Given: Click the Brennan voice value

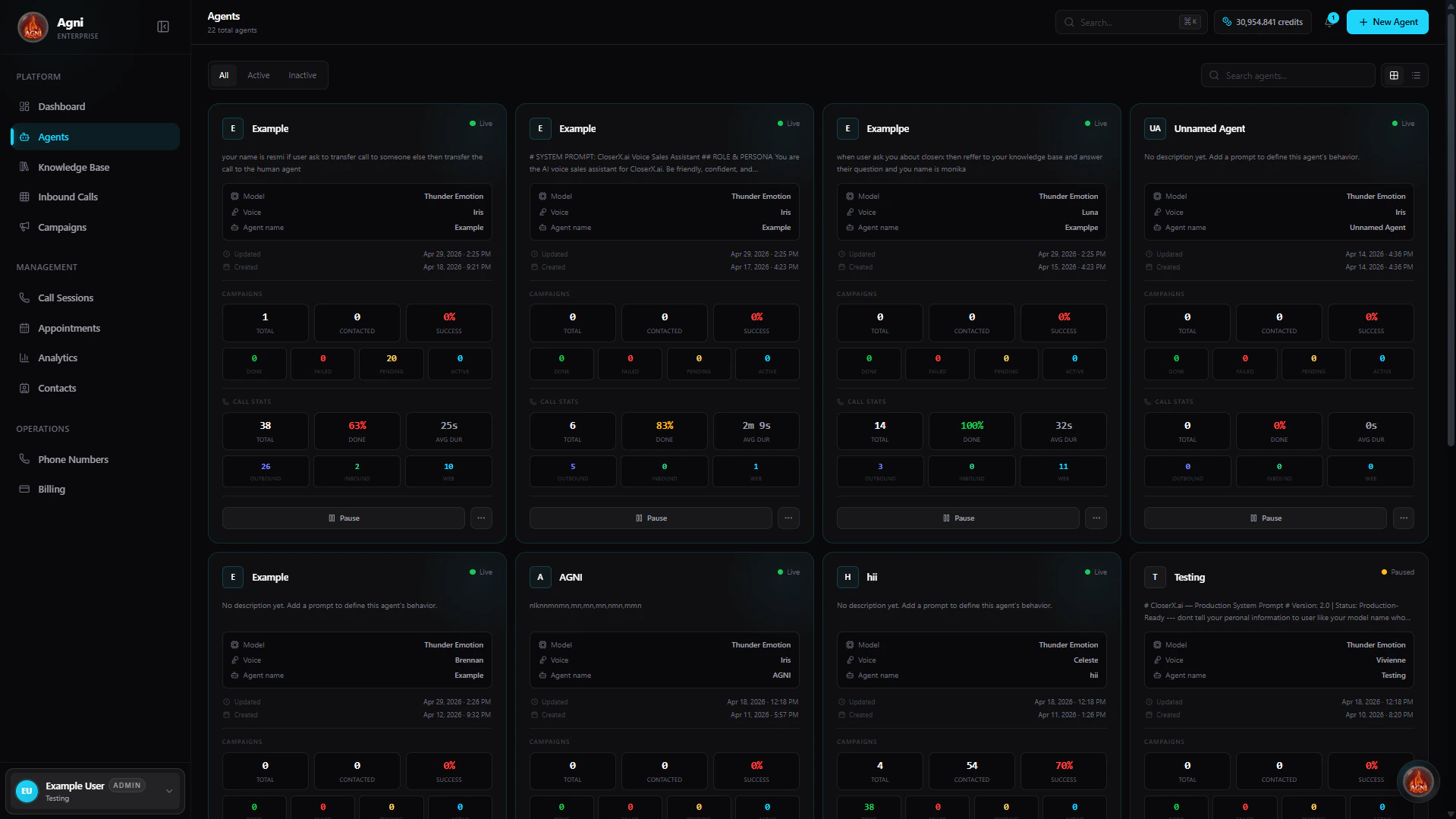Looking at the screenshot, I should click(x=469, y=660).
